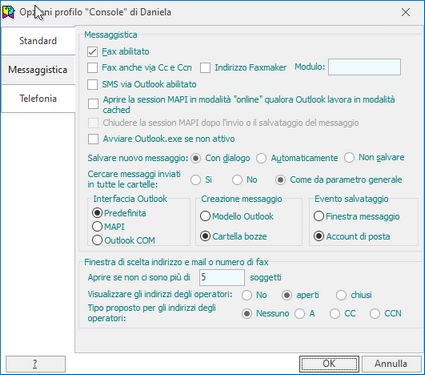
Task: Check Aprire la session MAPI online option
Action: [93, 104]
